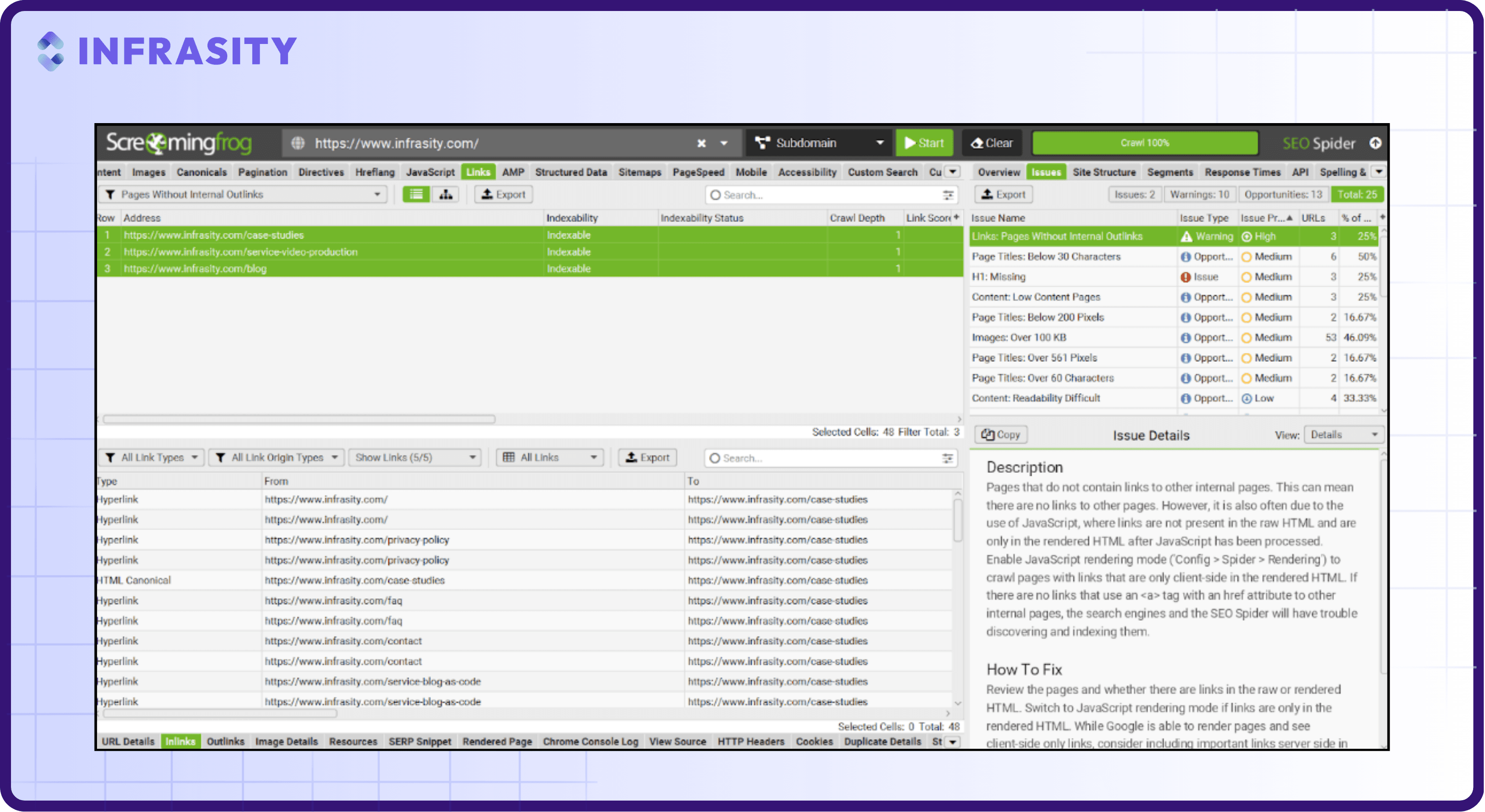1485x812 pixels.
Task: Open the Rendered Page tab
Action: tap(497, 742)
